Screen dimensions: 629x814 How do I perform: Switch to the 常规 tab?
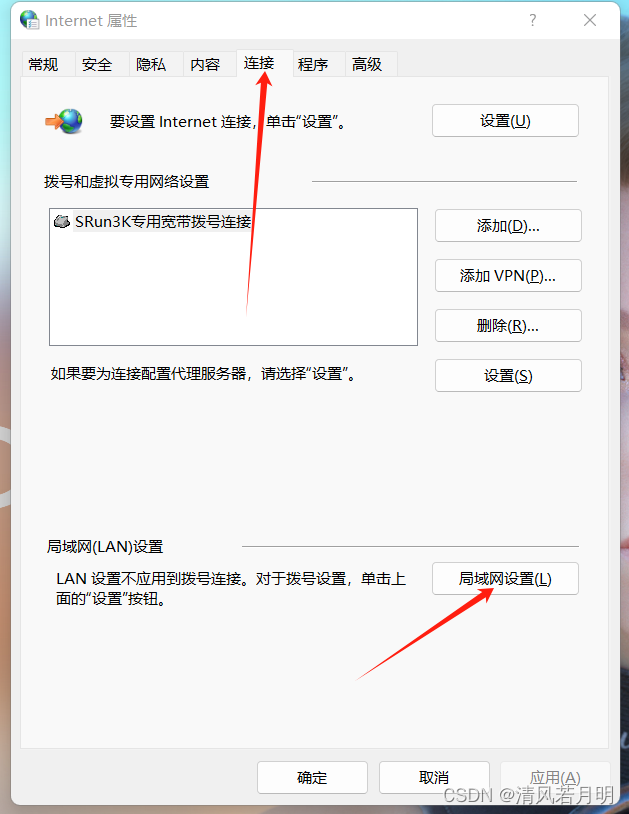click(x=43, y=64)
